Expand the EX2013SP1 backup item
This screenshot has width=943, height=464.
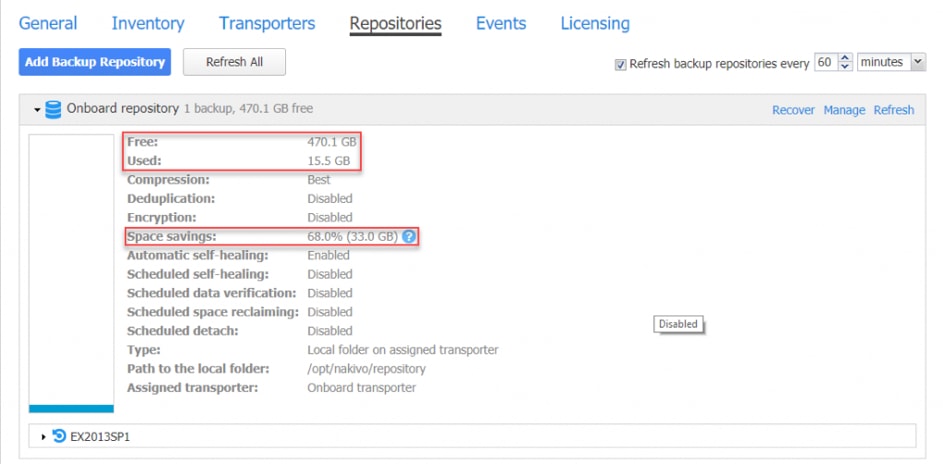(44, 437)
